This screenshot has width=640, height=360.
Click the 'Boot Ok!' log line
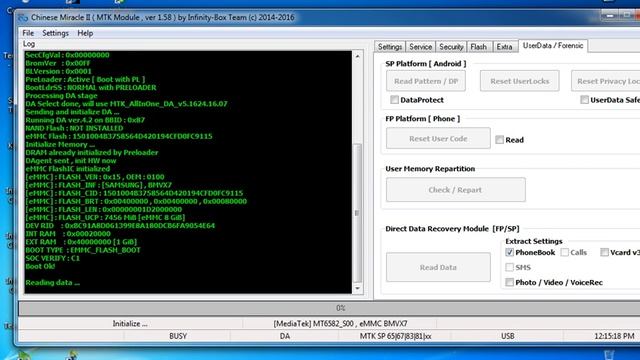pyautogui.click(x=40, y=266)
